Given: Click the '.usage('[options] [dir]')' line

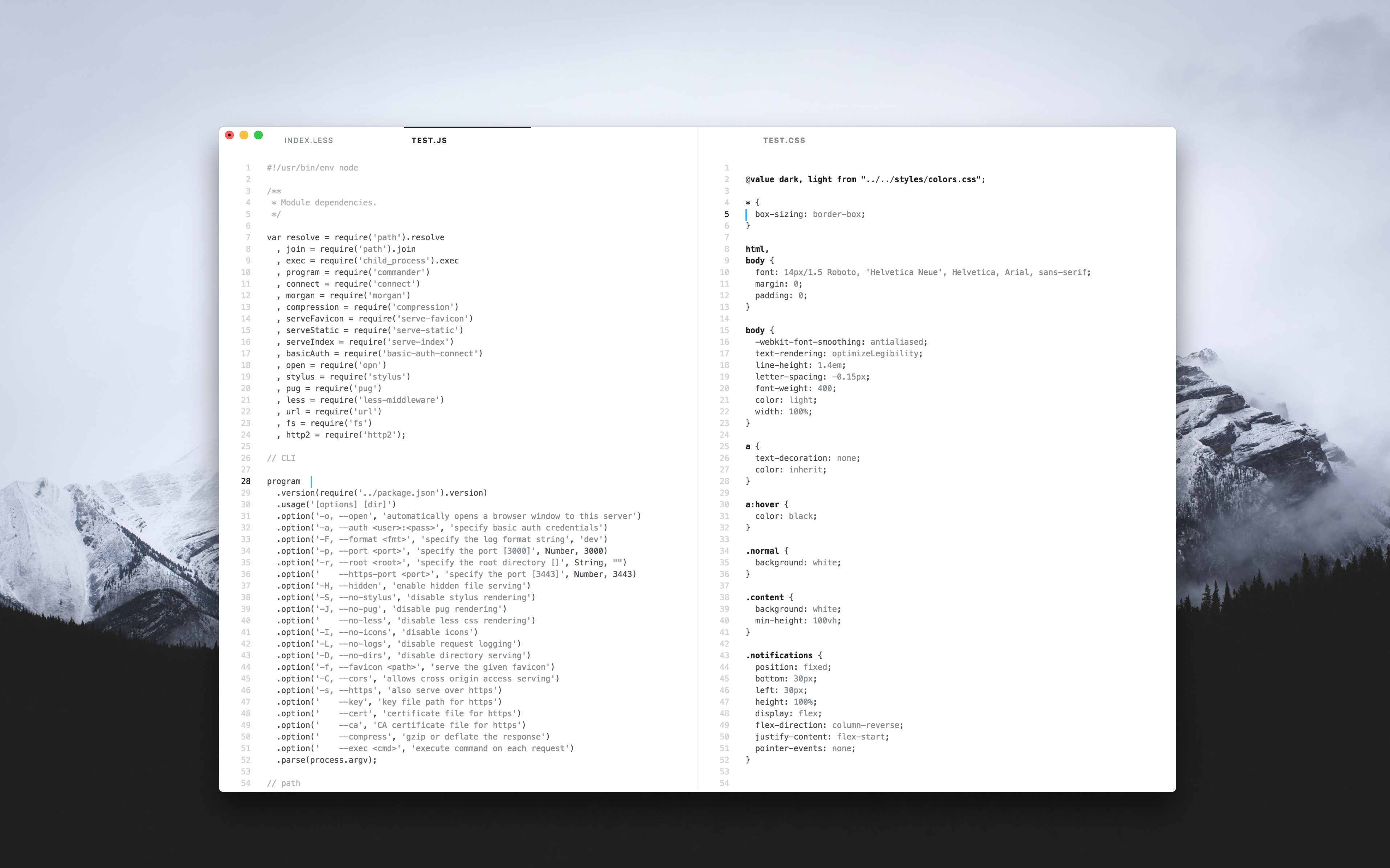Looking at the screenshot, I should pyautogui.click(x=336, y=505).
